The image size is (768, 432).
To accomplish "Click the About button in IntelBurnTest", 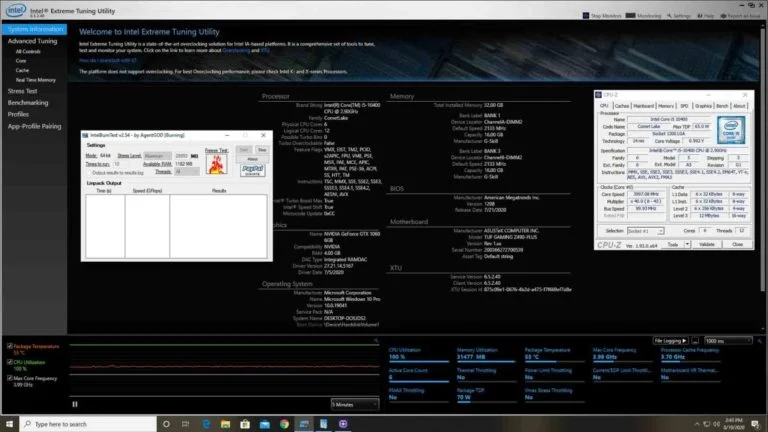I will tap(252, 159).
